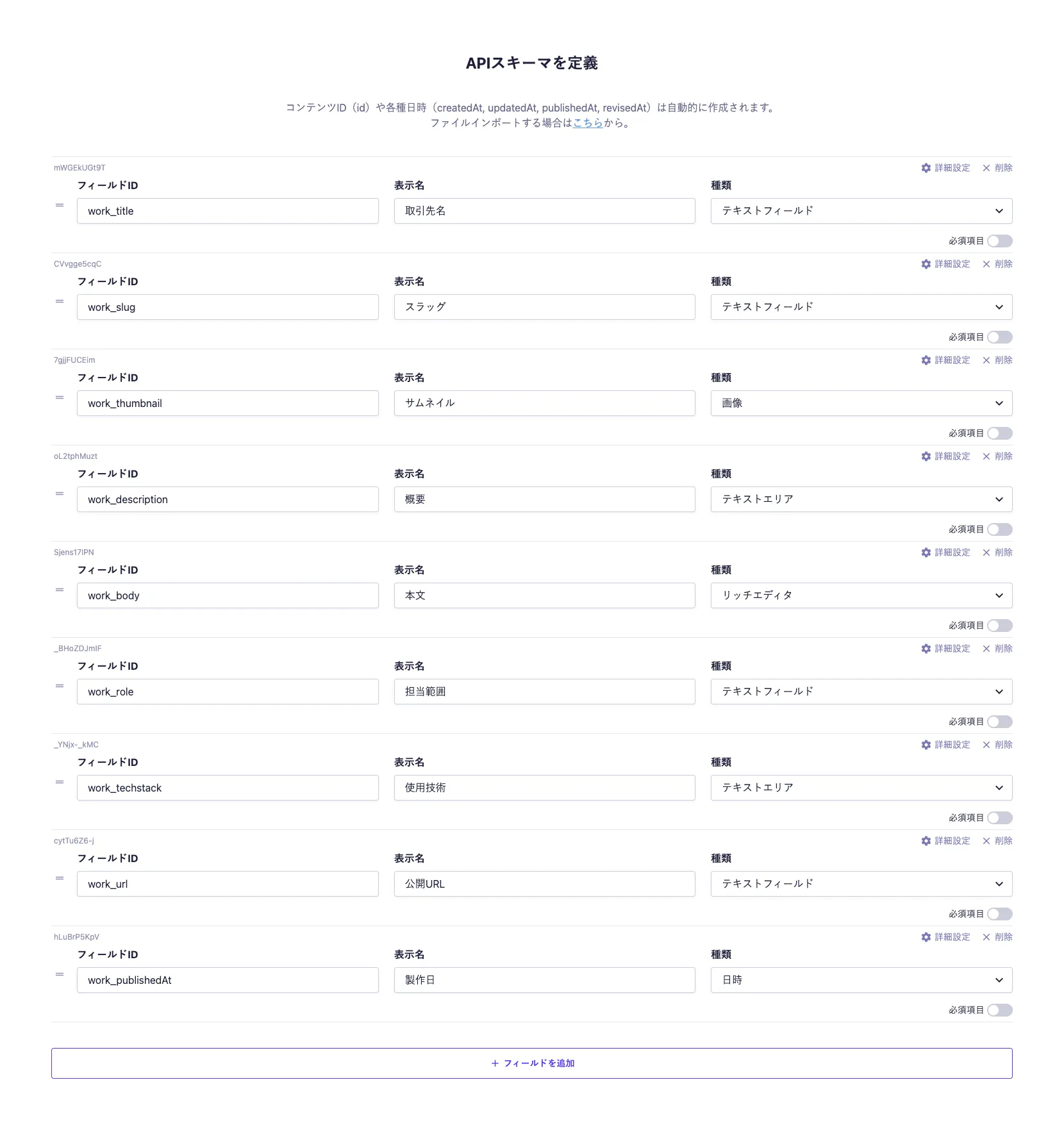Open the リッチエディタ type dropdown
Screen dimensions: 1064x1130
point(861,595)
